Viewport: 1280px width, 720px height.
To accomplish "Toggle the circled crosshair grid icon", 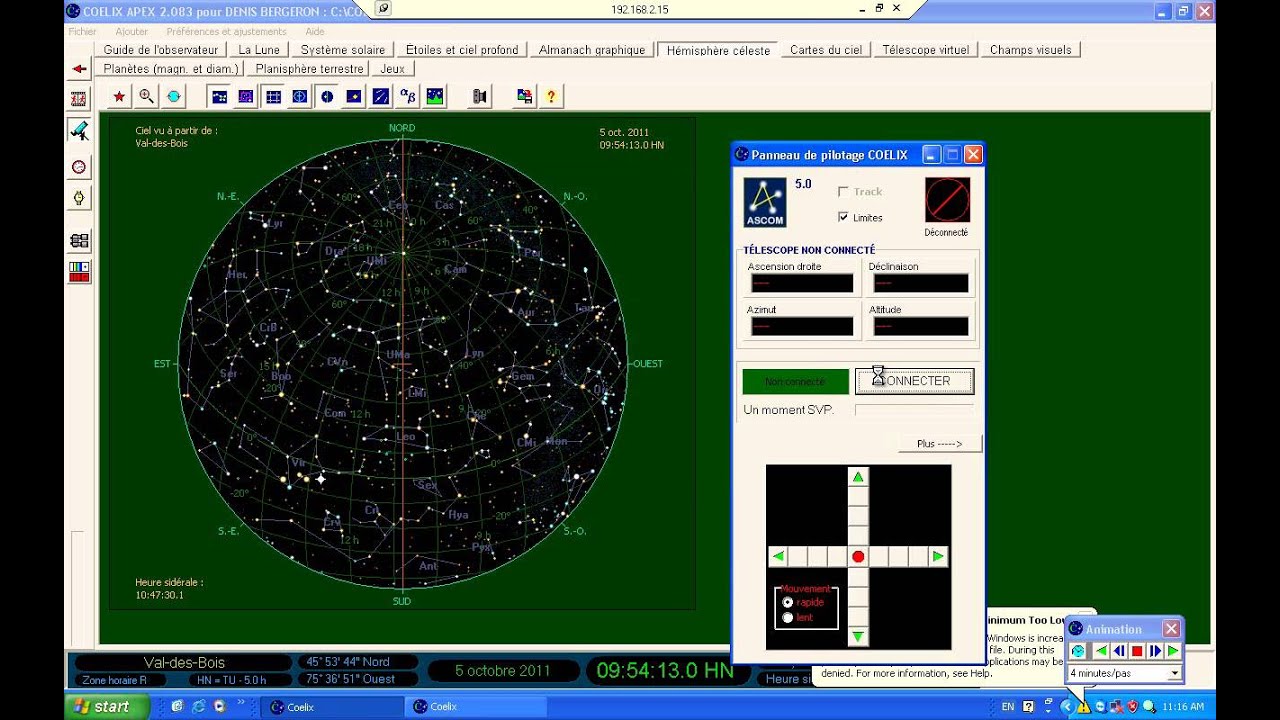I will point(299,96).
